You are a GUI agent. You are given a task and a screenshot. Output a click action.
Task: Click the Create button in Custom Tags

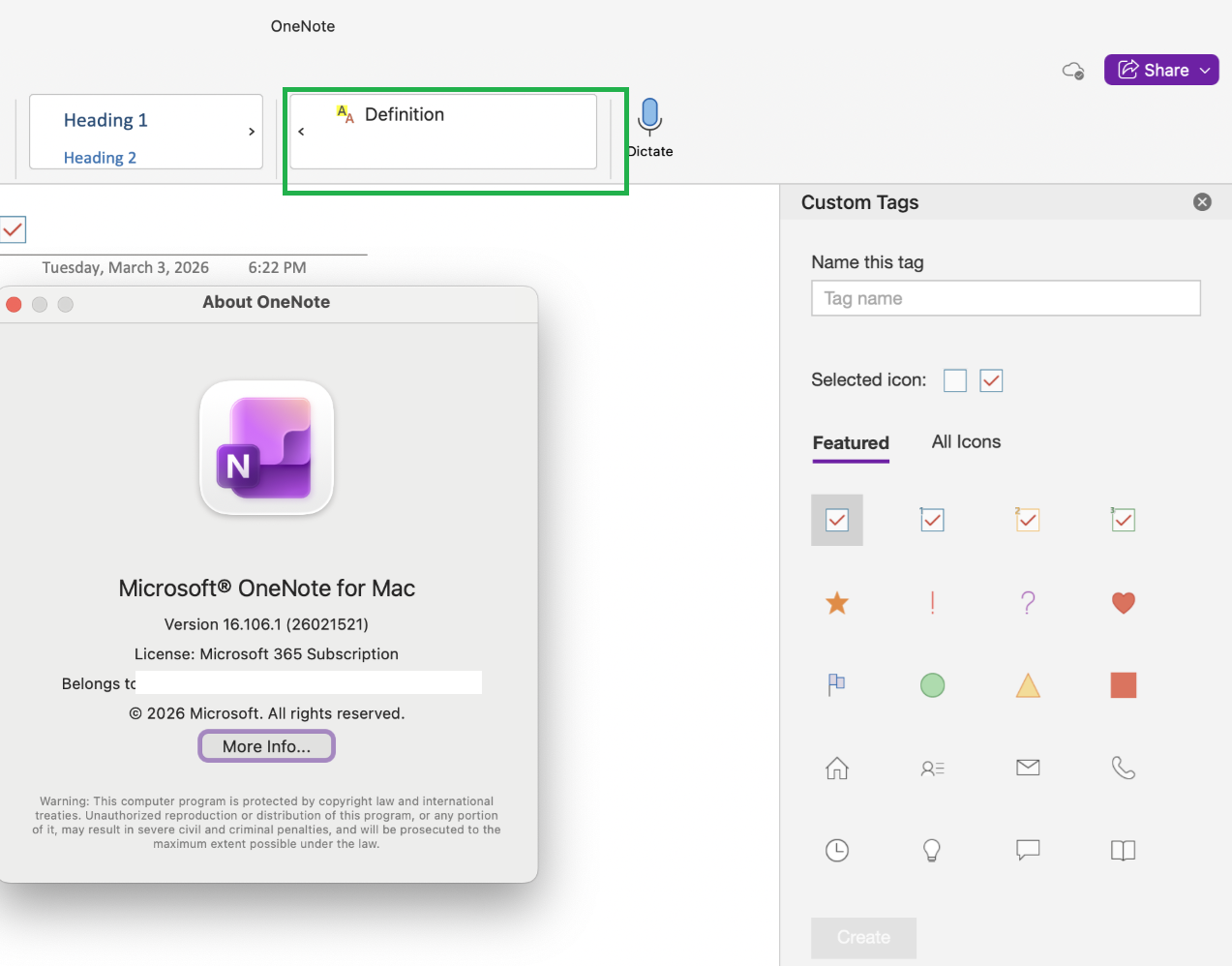pyautogui.click(x=863, y=937)
